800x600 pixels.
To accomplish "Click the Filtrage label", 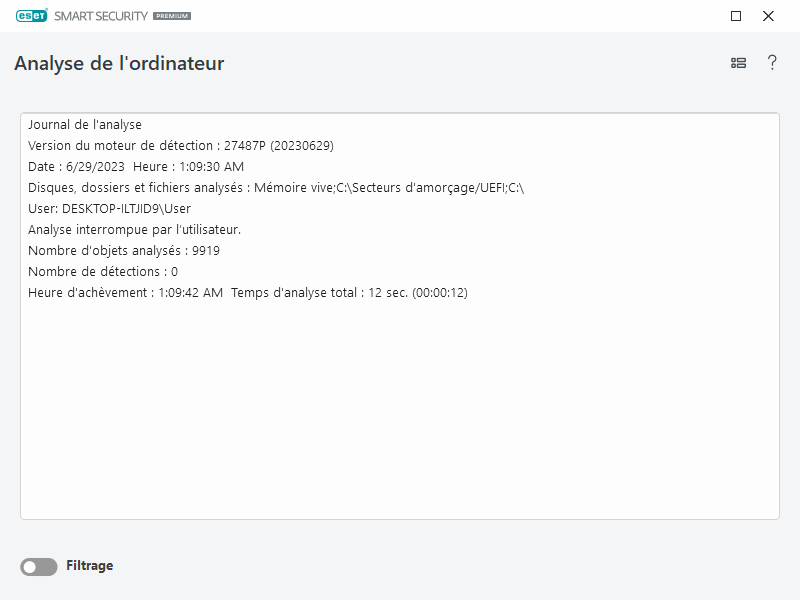I will 90,565.
